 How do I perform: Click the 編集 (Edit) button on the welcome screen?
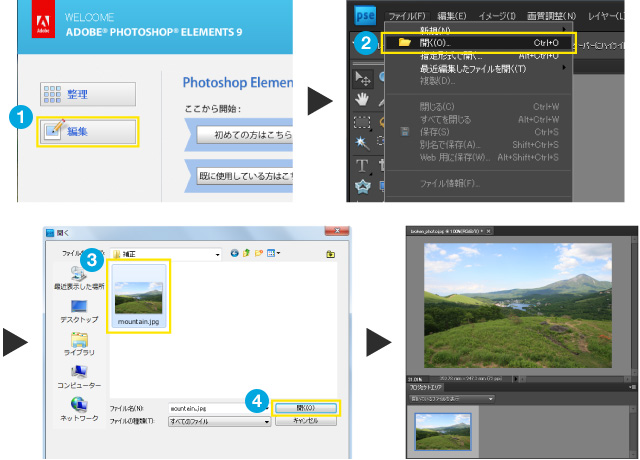pos(88,131)
